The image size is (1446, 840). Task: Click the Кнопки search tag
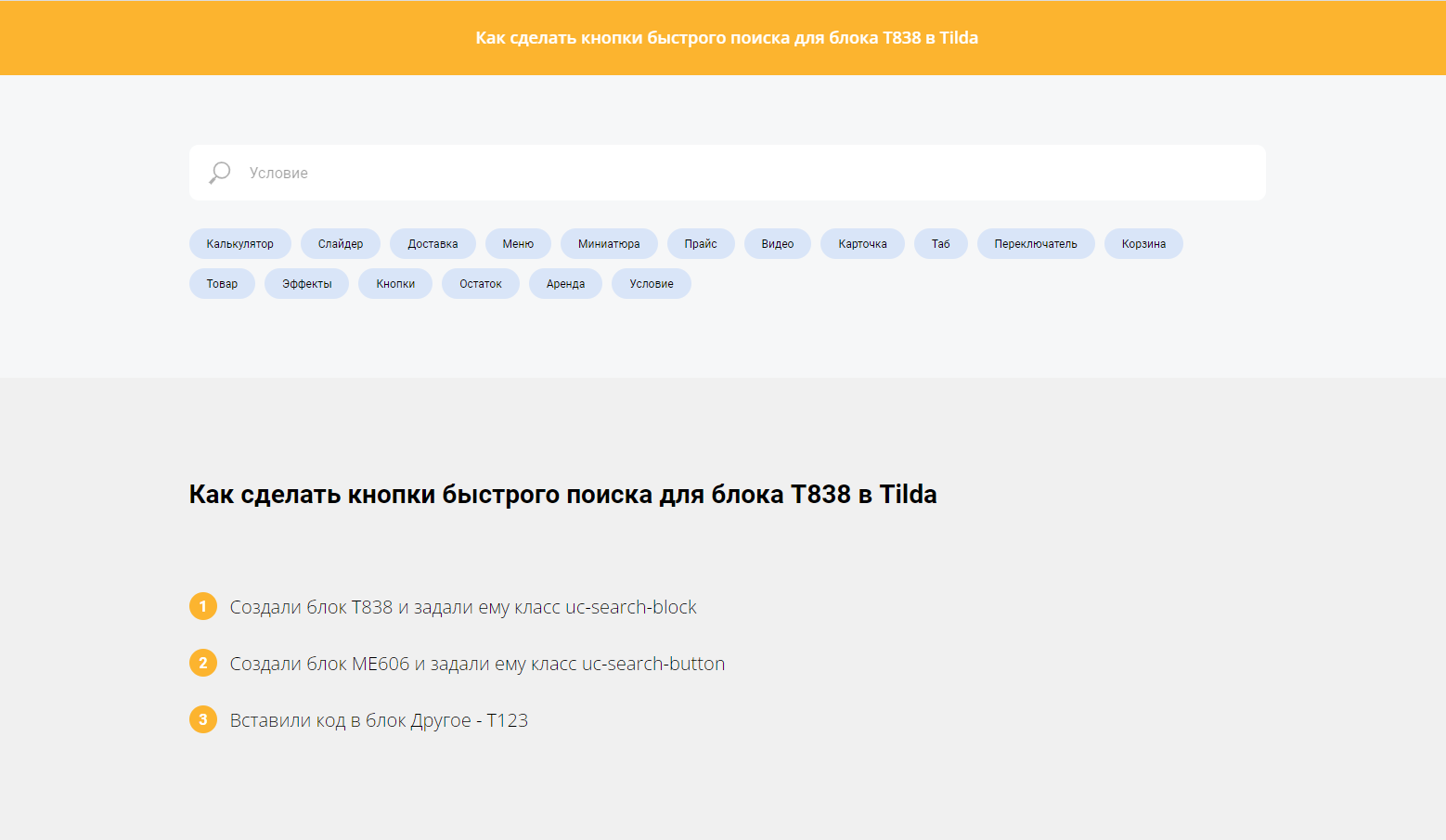click(395, 284)
